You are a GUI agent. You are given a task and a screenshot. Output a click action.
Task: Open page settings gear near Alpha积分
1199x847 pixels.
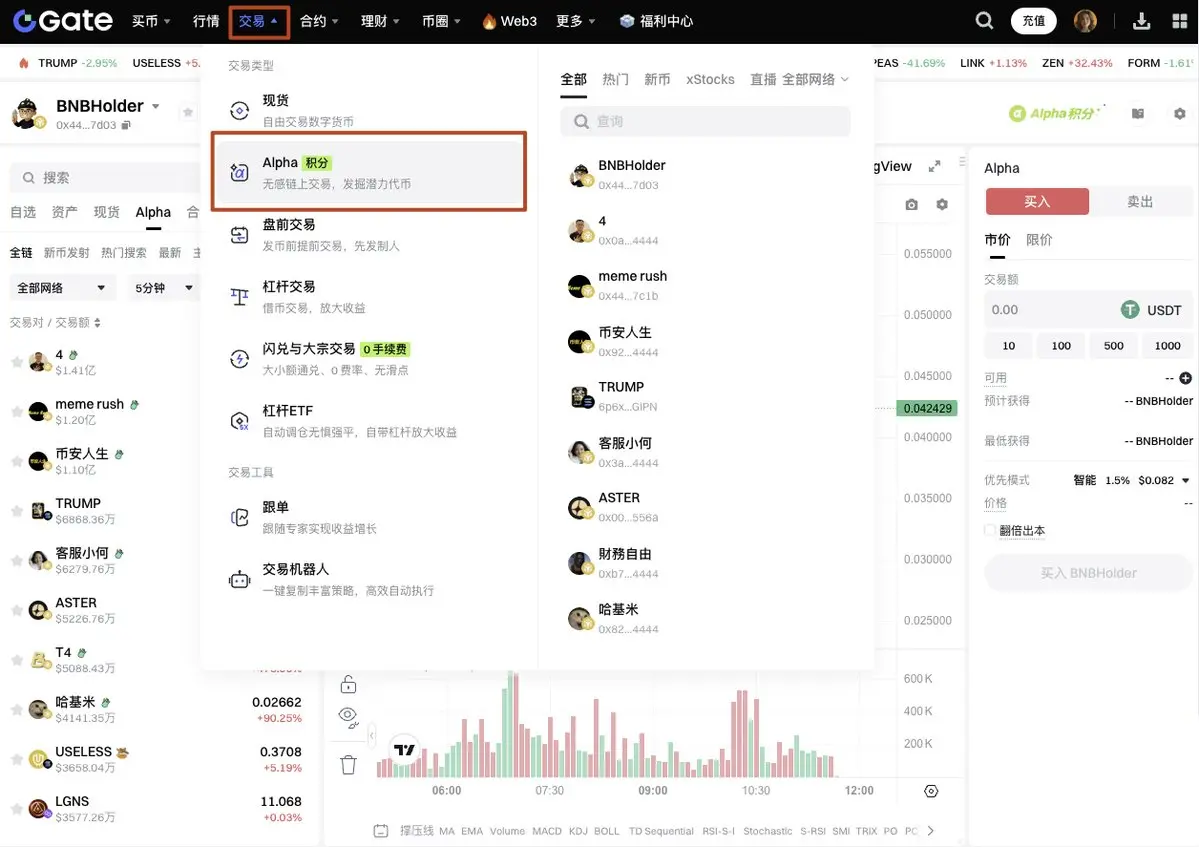pos(1180,113)
